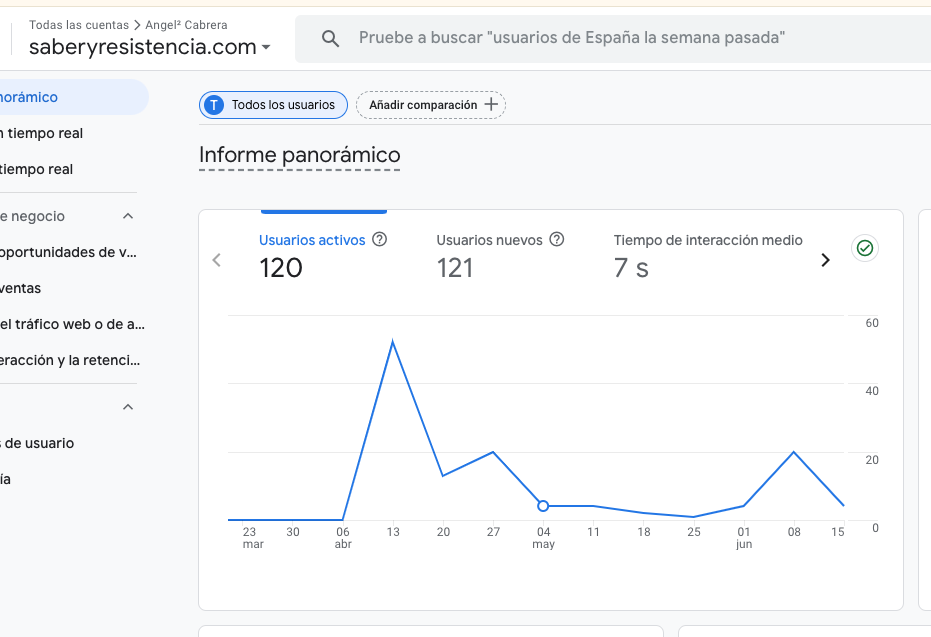This screenshot has width=931, height=637.
Task: Click the green data quality checkmark icon
Action: point(865,248)
